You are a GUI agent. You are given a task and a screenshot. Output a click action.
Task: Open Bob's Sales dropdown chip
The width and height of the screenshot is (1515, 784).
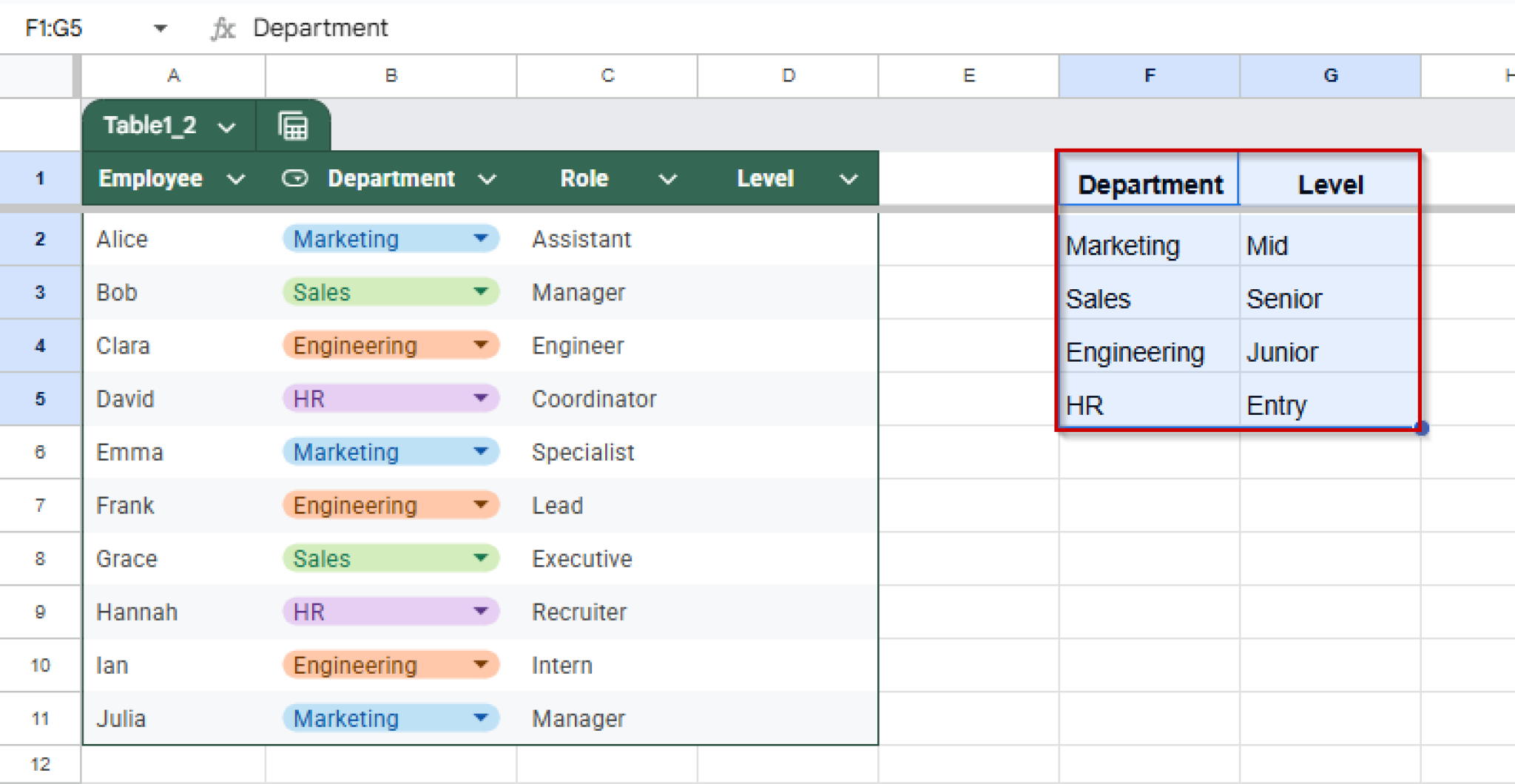pos(481,291)
